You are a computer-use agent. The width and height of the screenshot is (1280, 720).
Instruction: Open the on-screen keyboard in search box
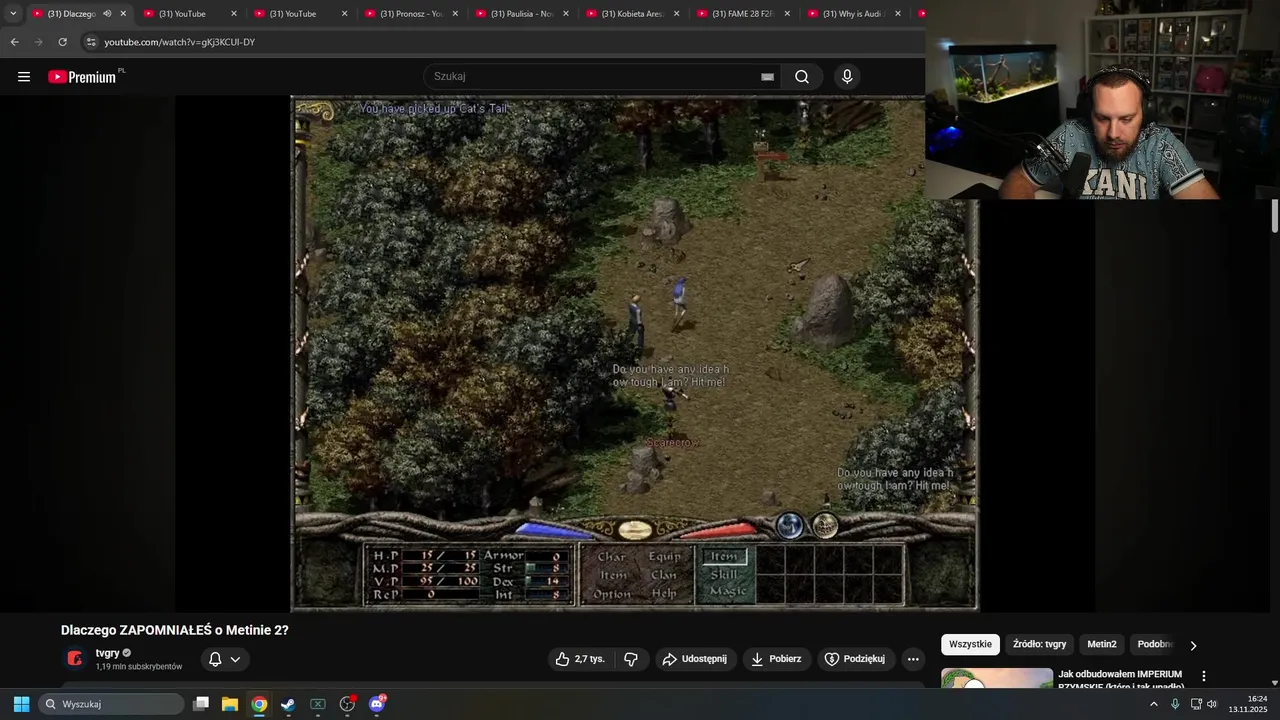point(767,77)
